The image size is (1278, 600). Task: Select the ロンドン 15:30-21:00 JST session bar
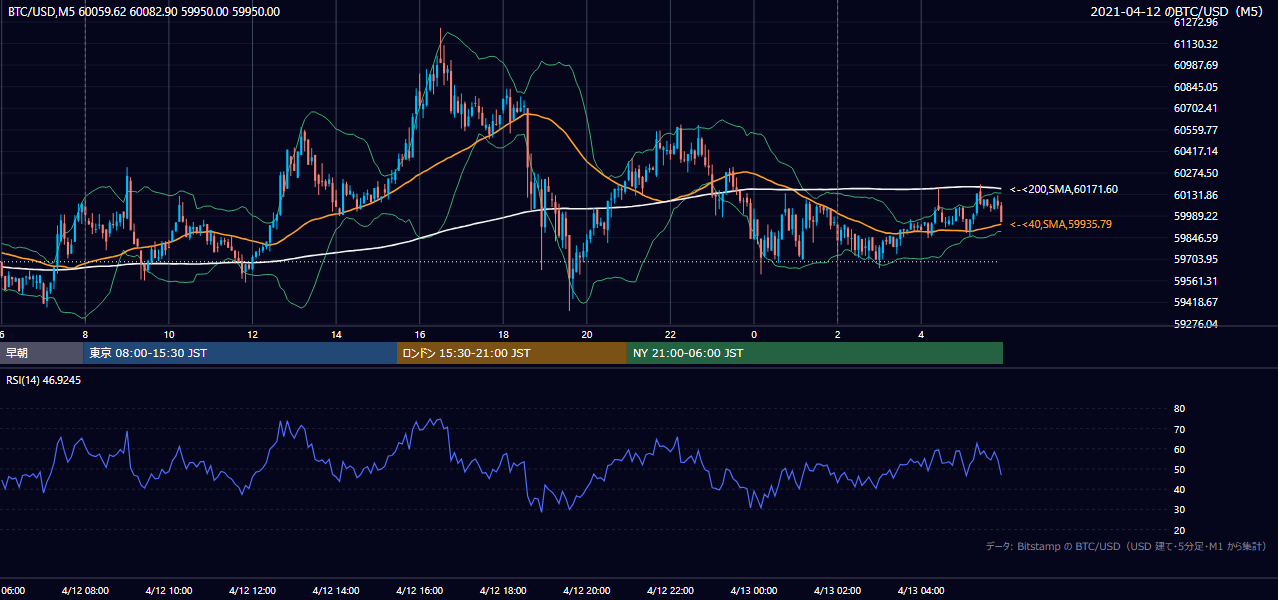[512, 353]
